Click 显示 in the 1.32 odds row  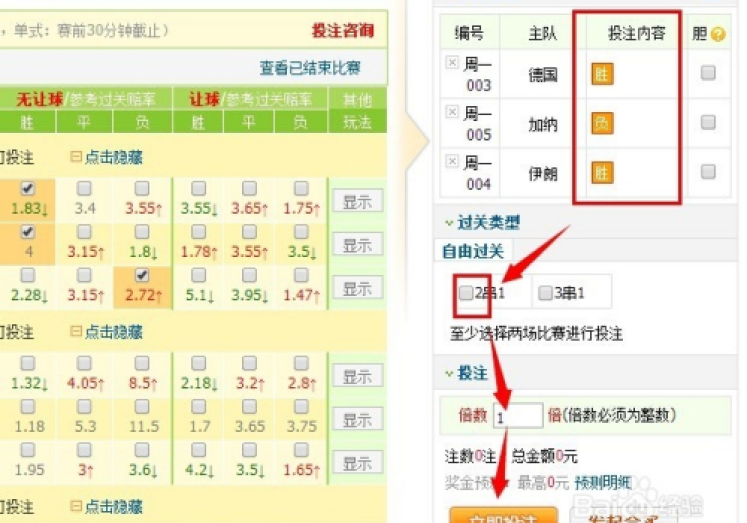357,377
